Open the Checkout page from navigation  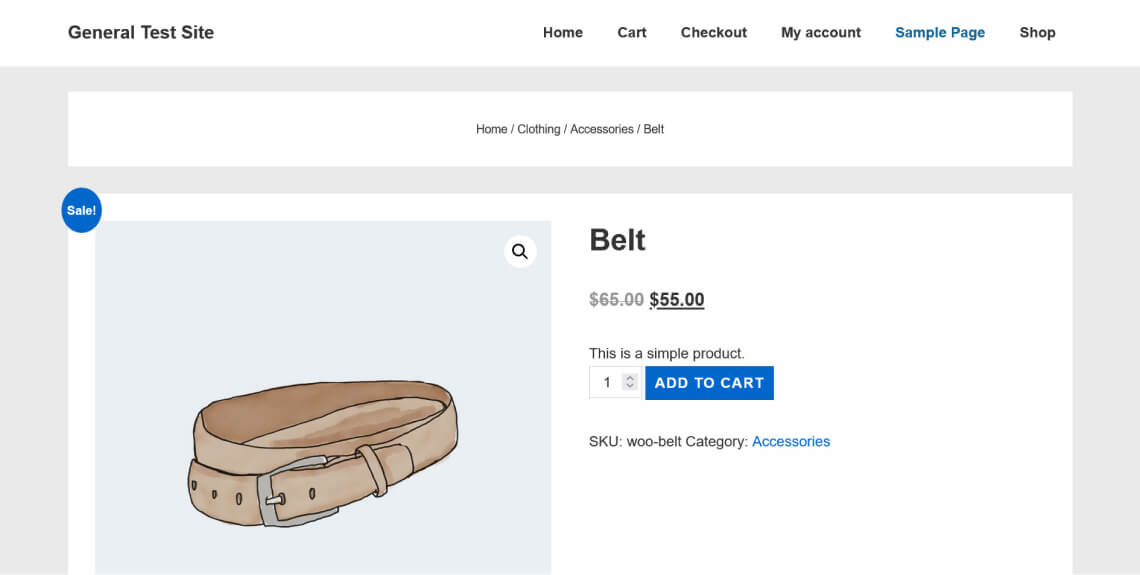tap(713, 32)
